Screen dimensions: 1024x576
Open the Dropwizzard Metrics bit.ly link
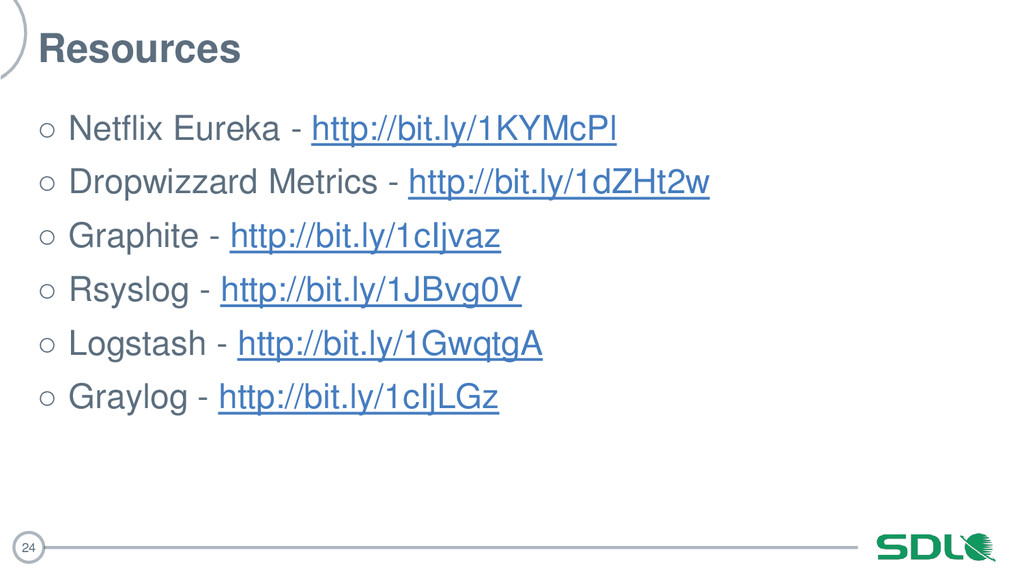[x=559, y=182]
